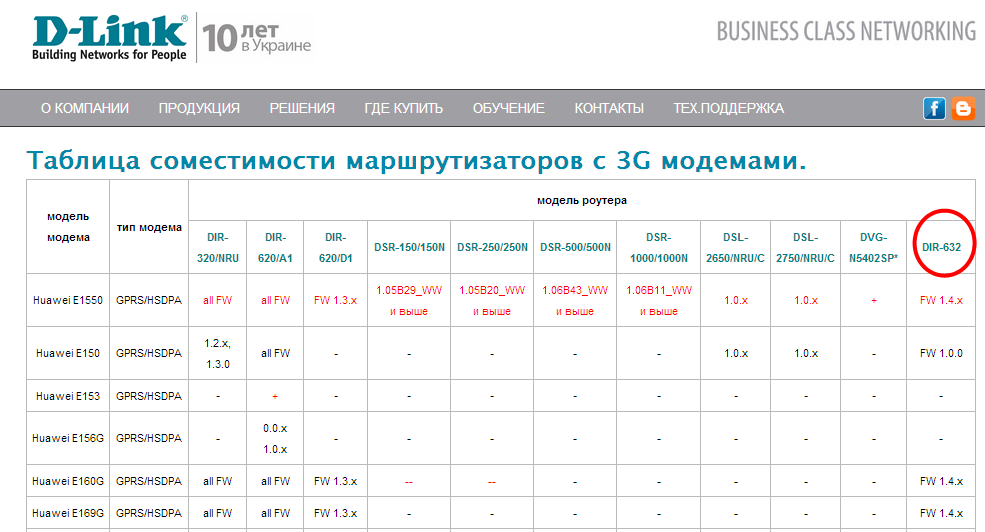Click the DVG-N5402SP* column header
The width and height of the screenshot is (985, 532).
point(874,247)
